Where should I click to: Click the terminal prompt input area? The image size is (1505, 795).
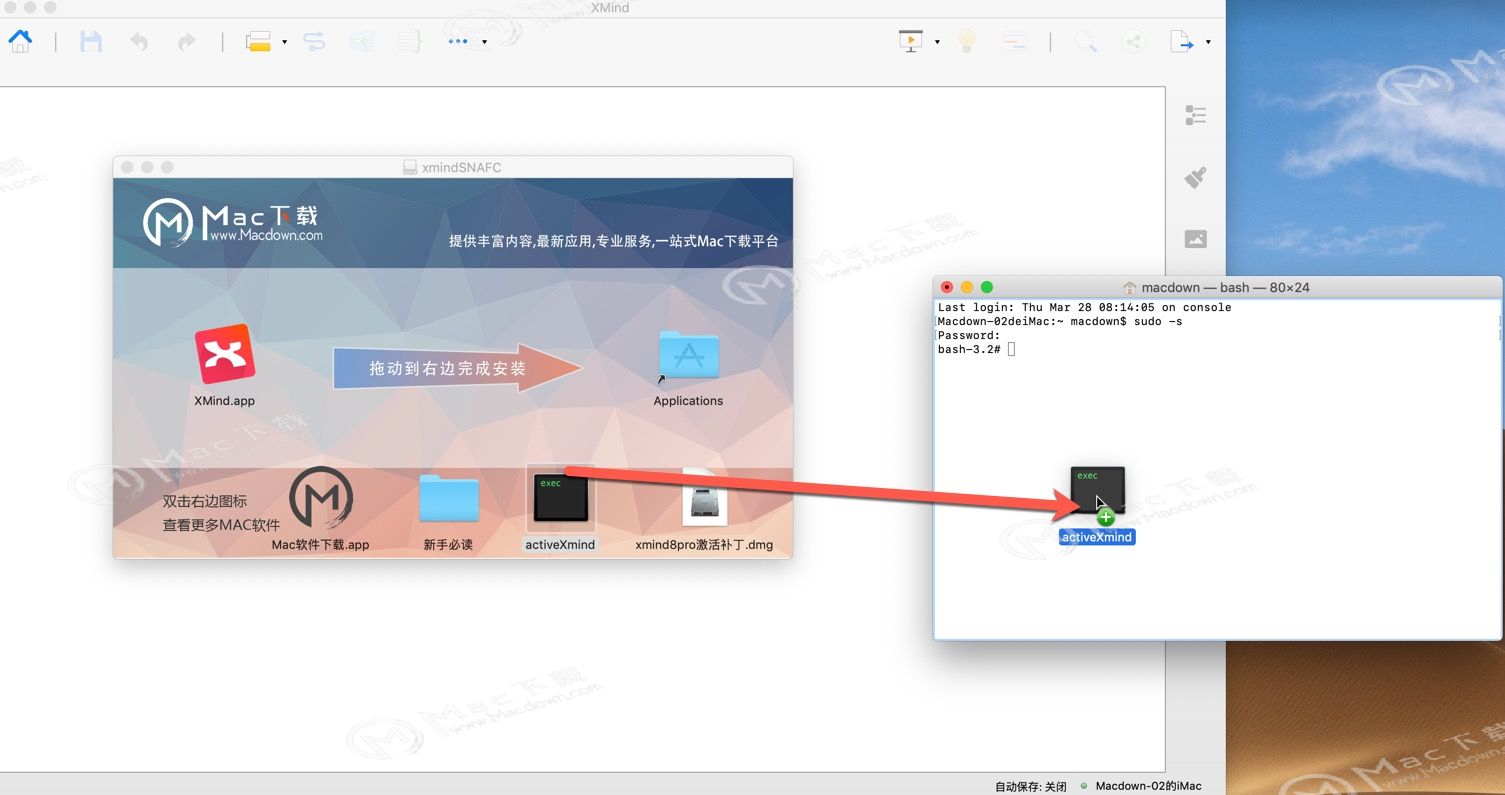coord(1012,349)
